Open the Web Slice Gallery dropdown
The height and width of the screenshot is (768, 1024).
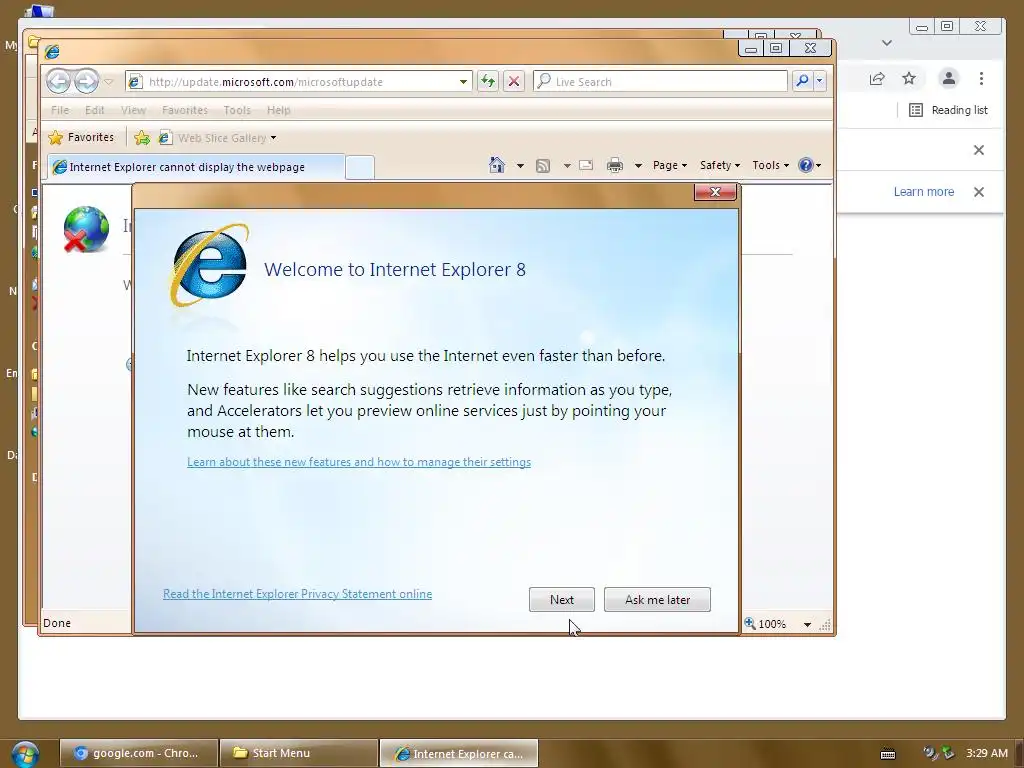(x=218, y=138)
